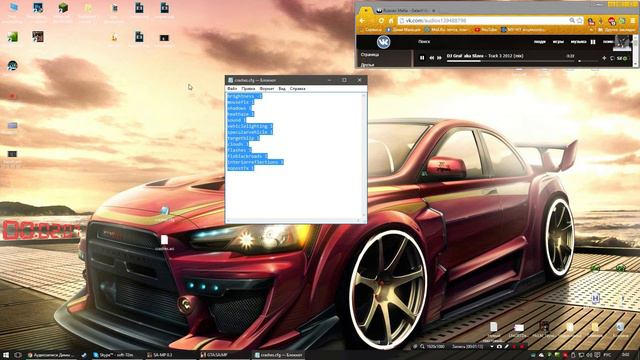Screen dimensions: 640x360
Task: Click the 'nopostfx 1' line in Notepad
Action: click(240, 168)
